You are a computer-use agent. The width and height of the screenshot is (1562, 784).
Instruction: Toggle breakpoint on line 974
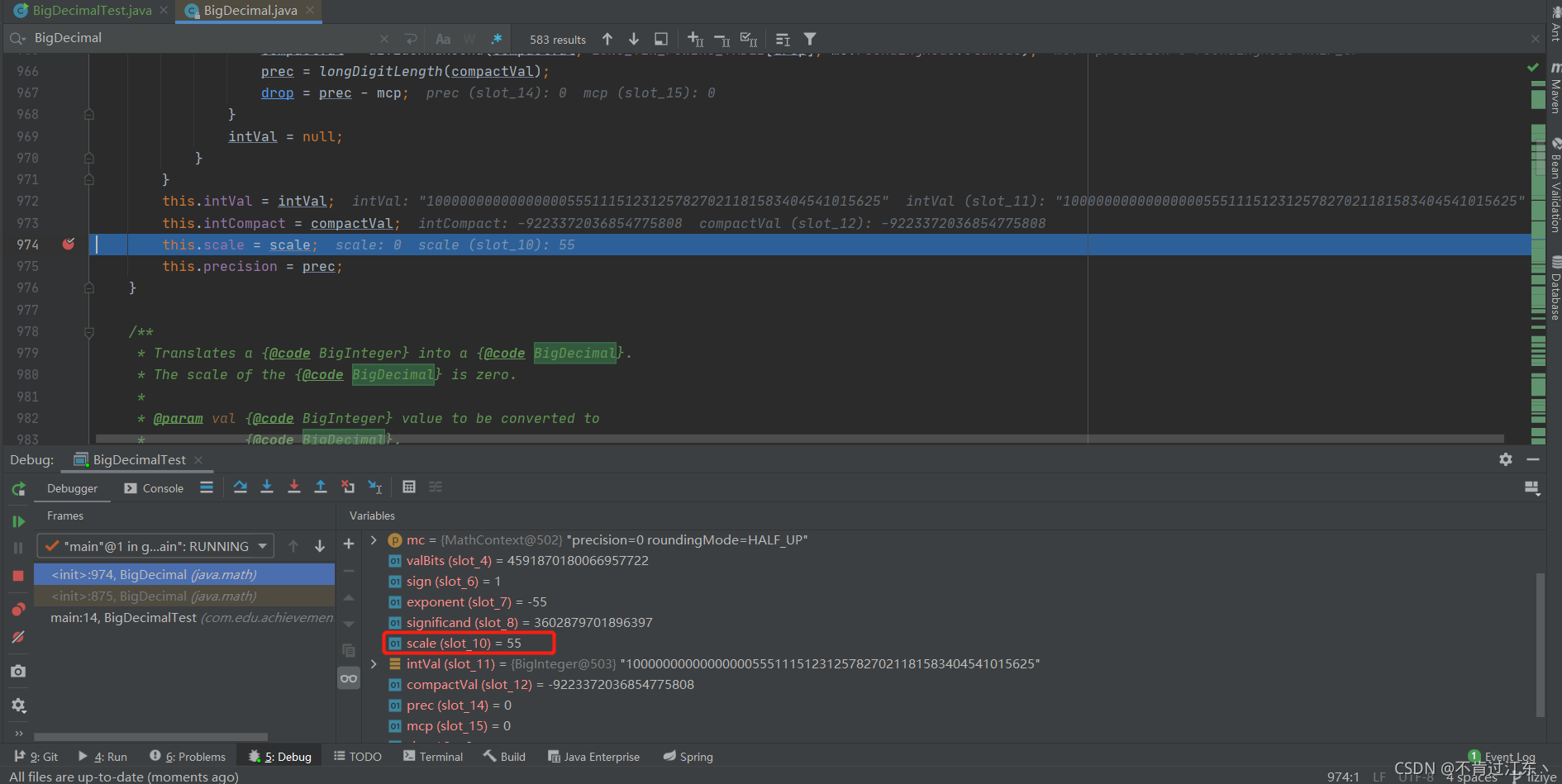click(x=69, y=244)
